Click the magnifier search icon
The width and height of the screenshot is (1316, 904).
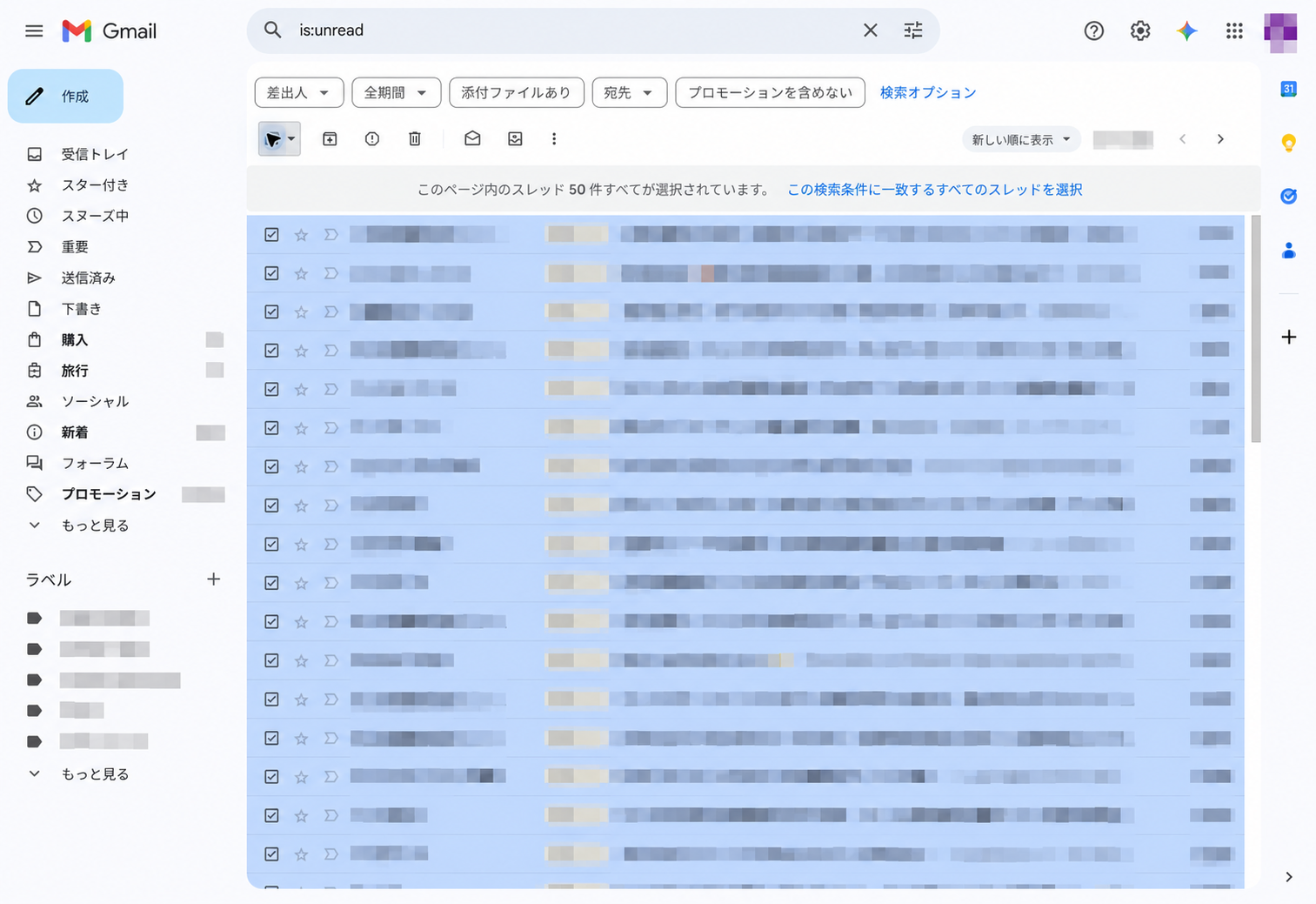(x=273, y=30)
